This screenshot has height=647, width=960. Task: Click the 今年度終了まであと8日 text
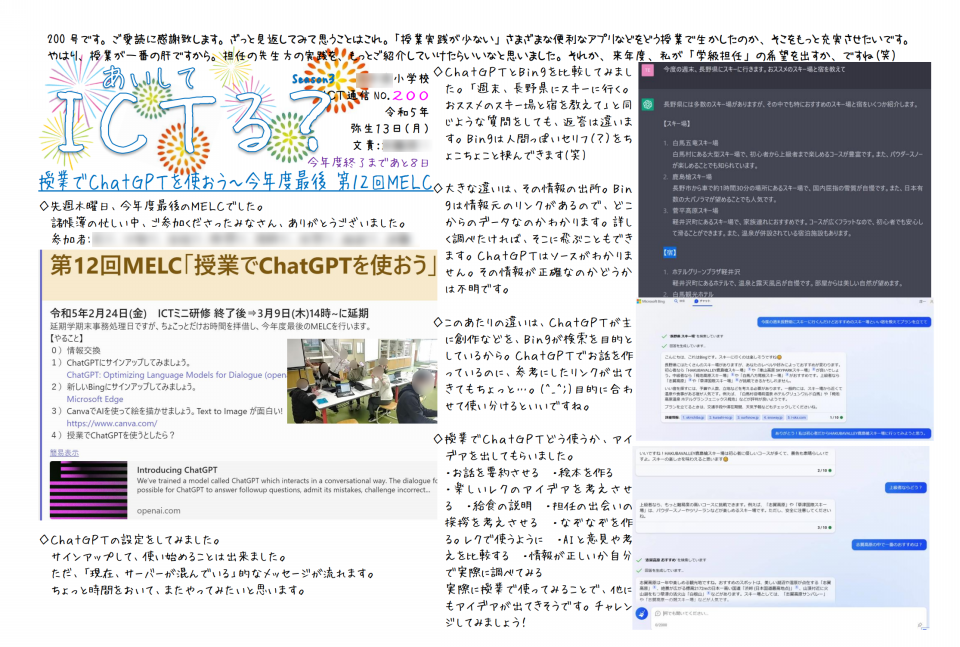368,162
